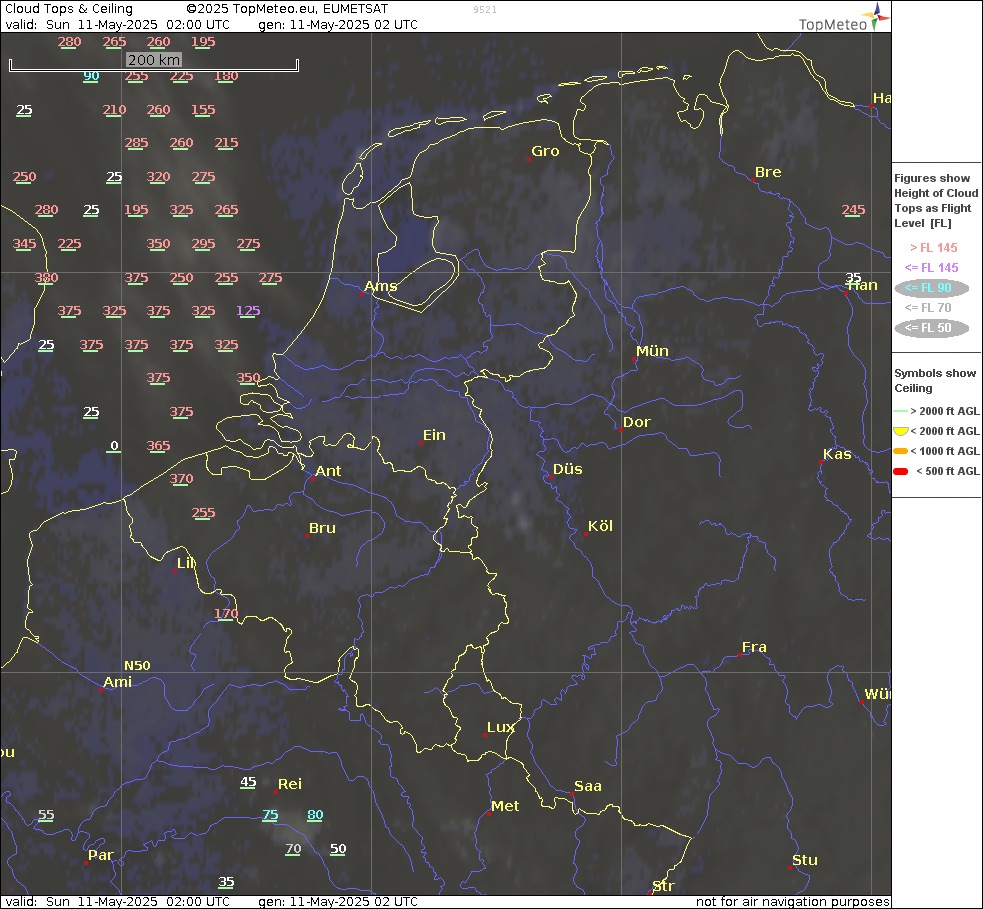Click the '365' cloud top value

(x=159, y=446)
